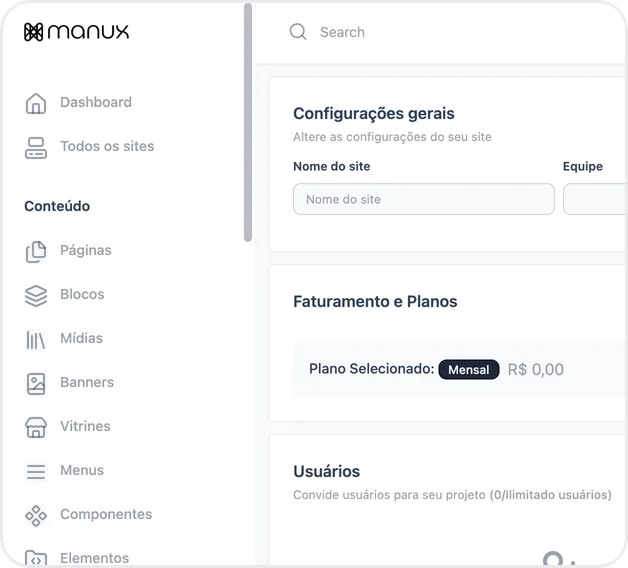Click the Dashboard home icon
This screenshot has height=568, width=628.
point(36,103)
